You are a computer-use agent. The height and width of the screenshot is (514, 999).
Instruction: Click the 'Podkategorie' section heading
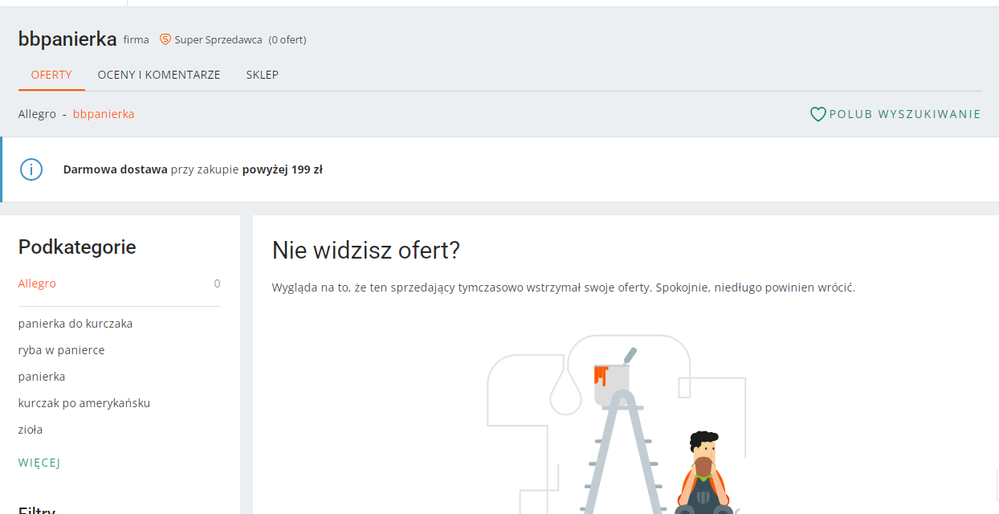coord(77,247)
